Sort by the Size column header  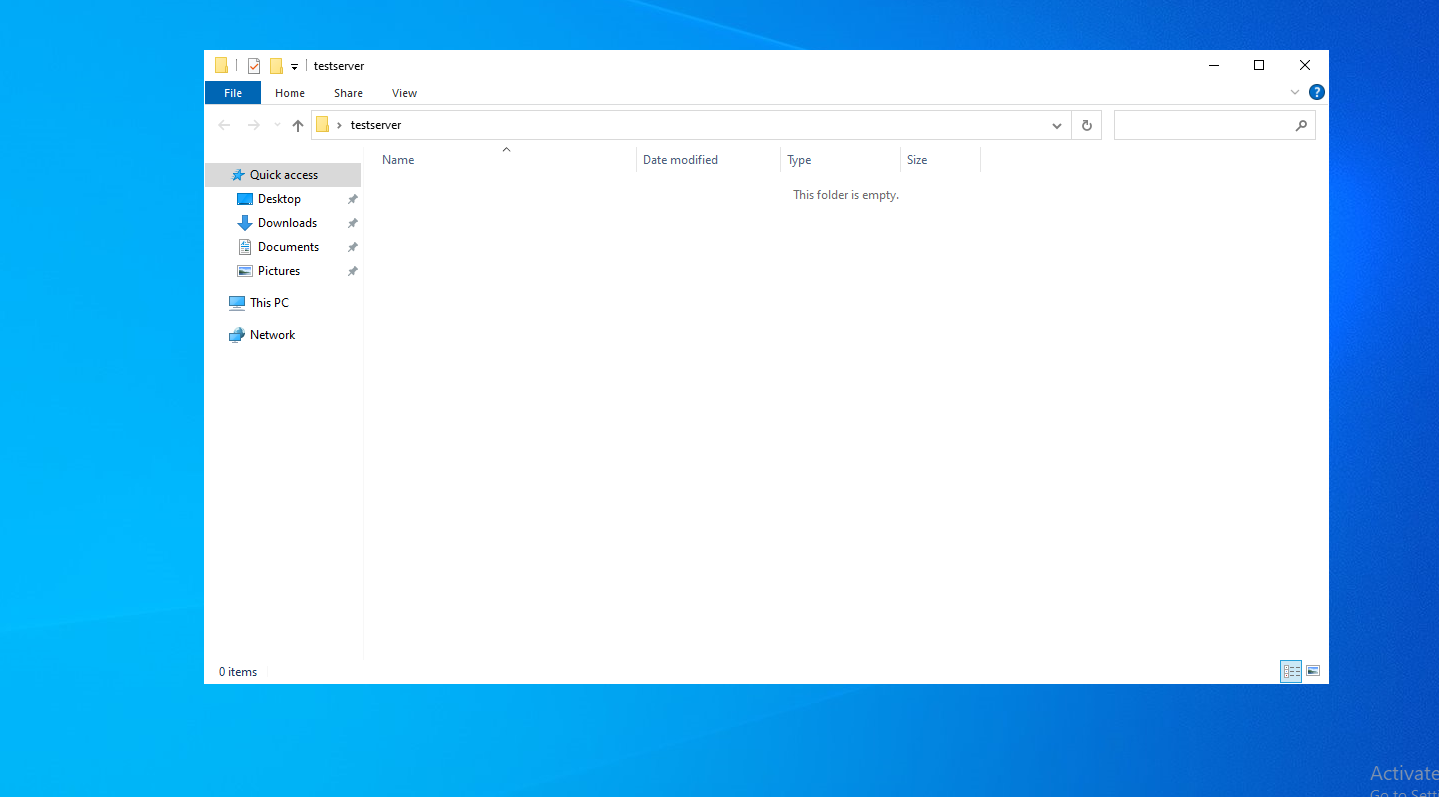tap(941, 160)
